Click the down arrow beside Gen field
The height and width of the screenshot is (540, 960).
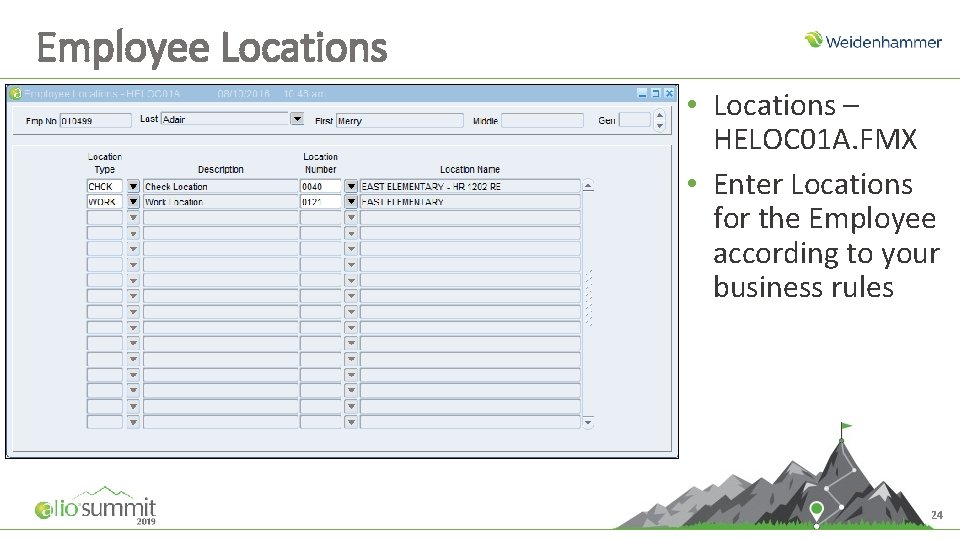pyautogui.click(x=659, y=126)
